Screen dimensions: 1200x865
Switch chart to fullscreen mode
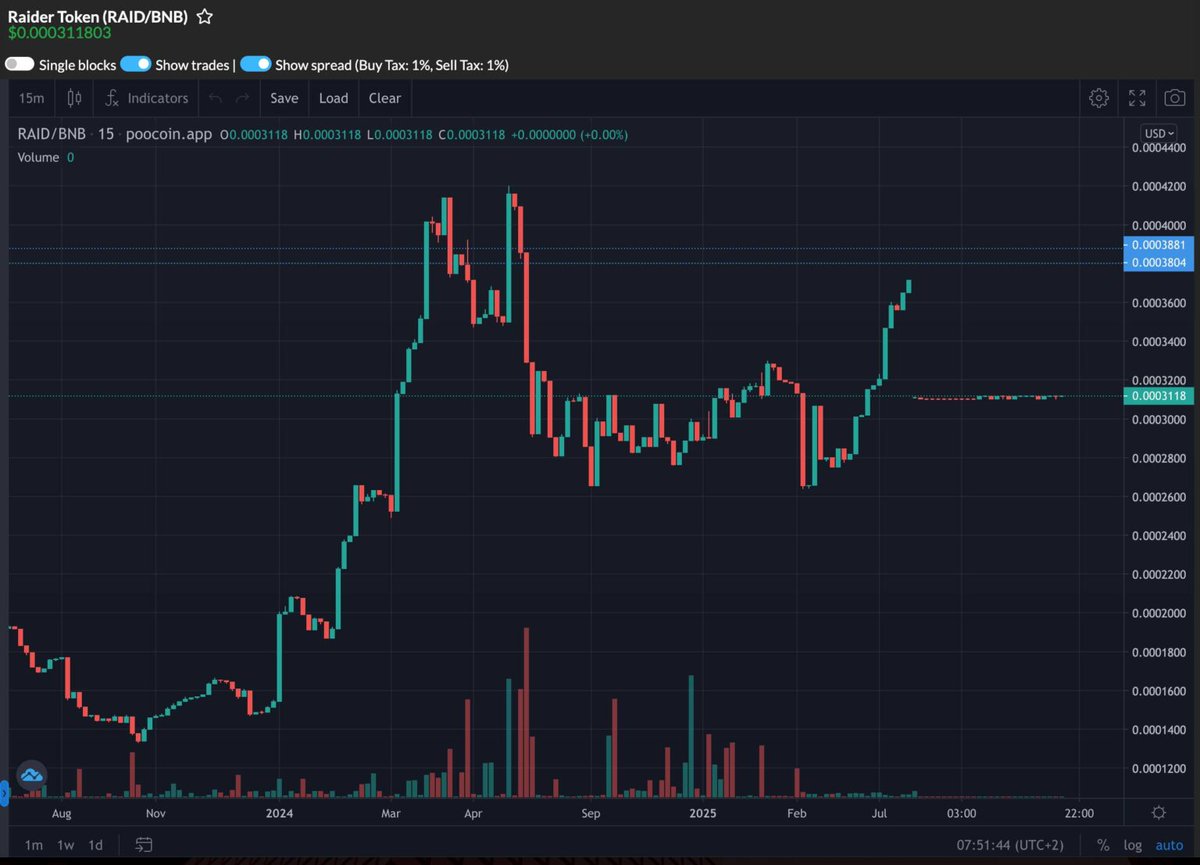point(1137,98)
